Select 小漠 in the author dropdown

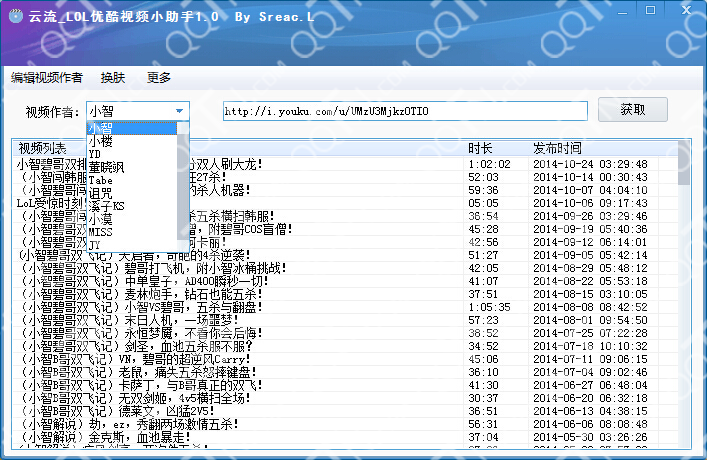pyautogui.click(x=133, y=219)
